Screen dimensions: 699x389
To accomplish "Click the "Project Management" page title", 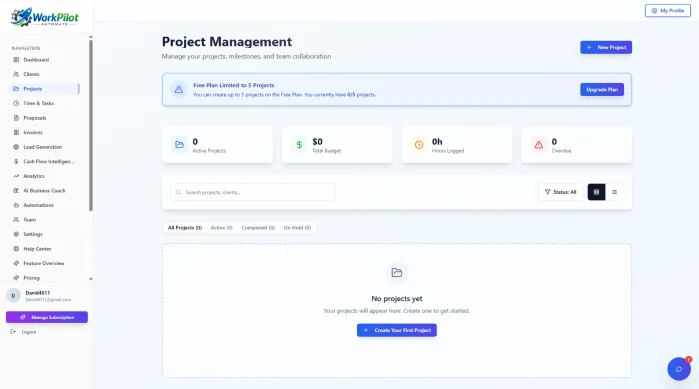I will pos(227,41).
